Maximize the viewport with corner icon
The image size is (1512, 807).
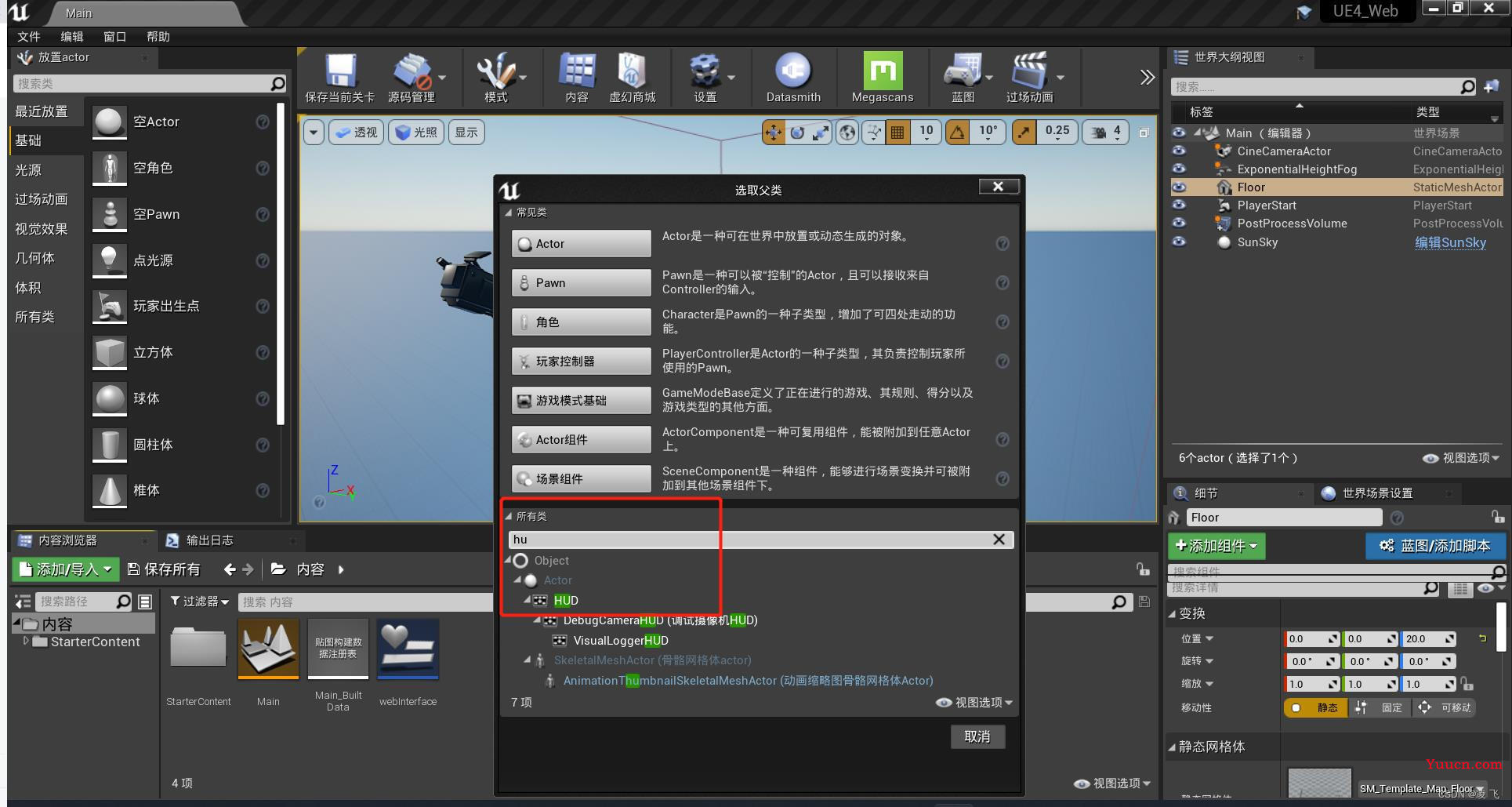click(1144, 133)
